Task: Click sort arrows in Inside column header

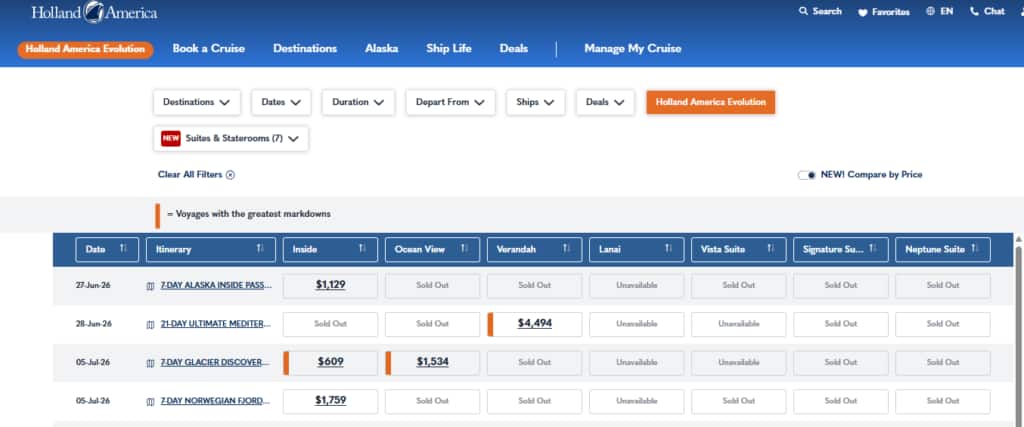Action: [x=362, y=249]
